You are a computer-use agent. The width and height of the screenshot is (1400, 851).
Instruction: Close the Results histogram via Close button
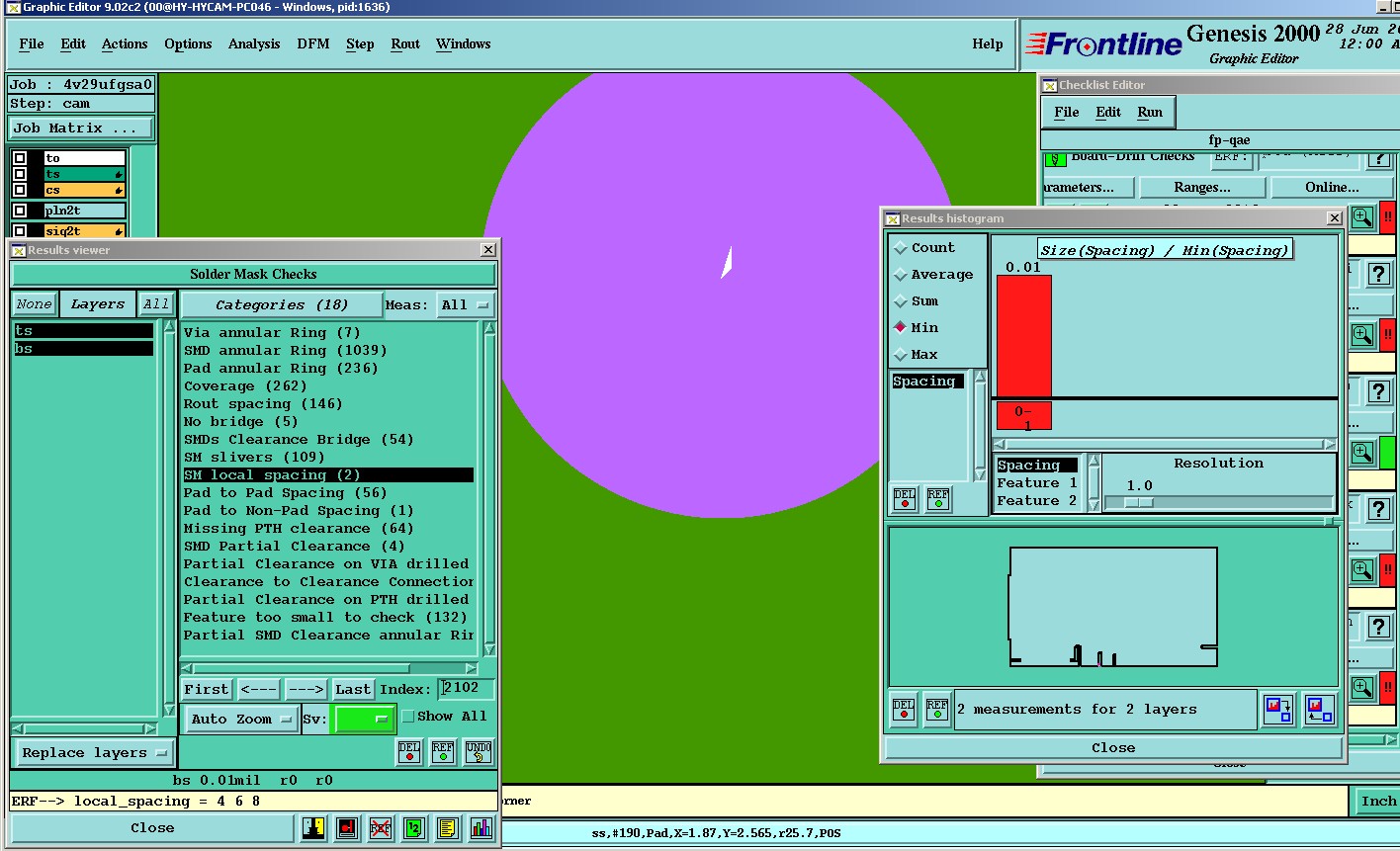point(1113,748)
